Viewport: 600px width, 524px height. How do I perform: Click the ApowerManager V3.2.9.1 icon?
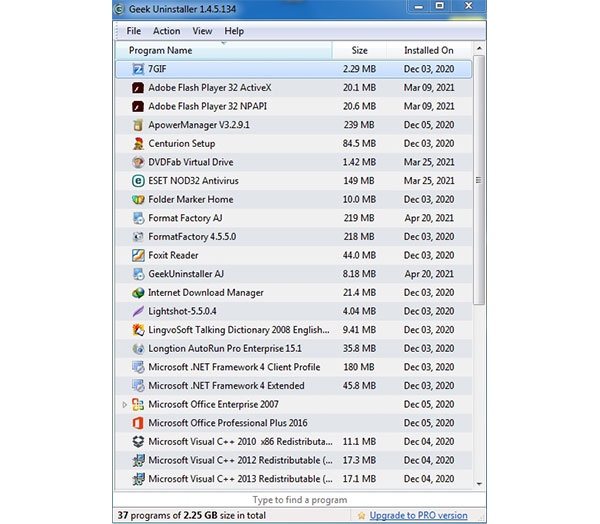coord(138,125)
